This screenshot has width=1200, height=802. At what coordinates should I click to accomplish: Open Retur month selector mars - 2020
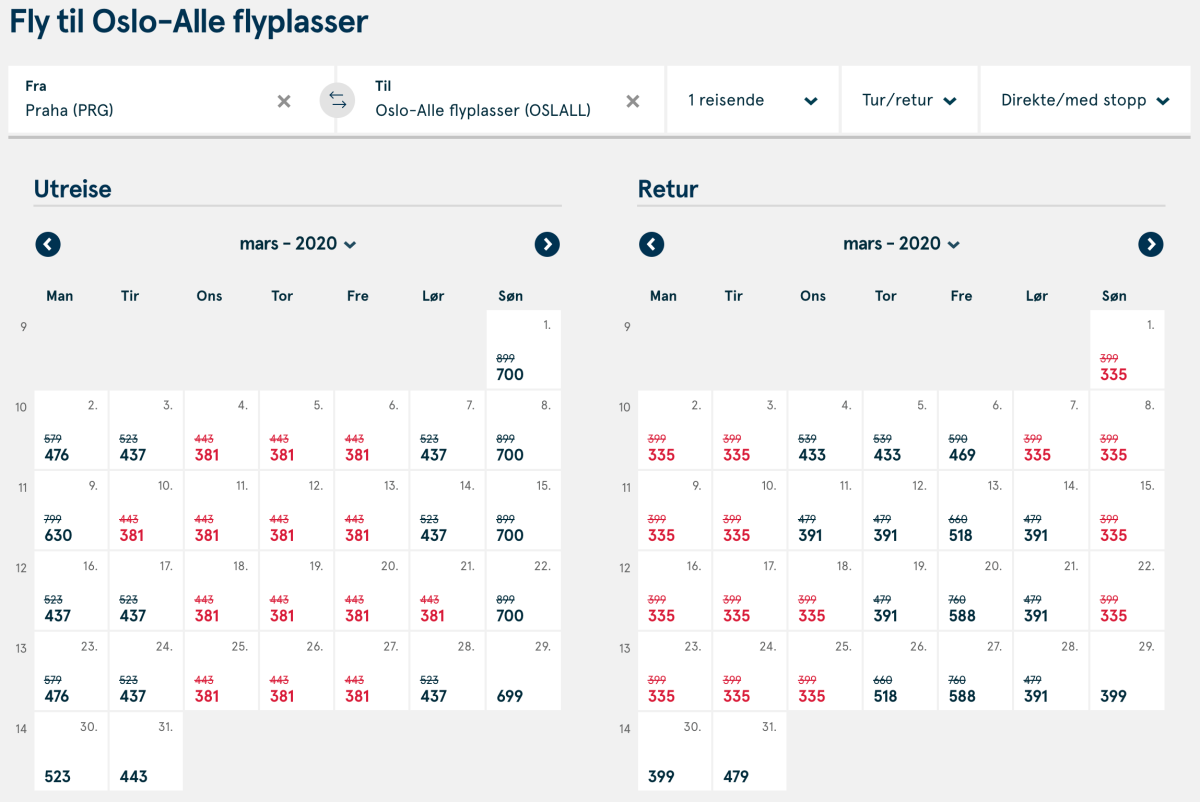click(901, 244)
